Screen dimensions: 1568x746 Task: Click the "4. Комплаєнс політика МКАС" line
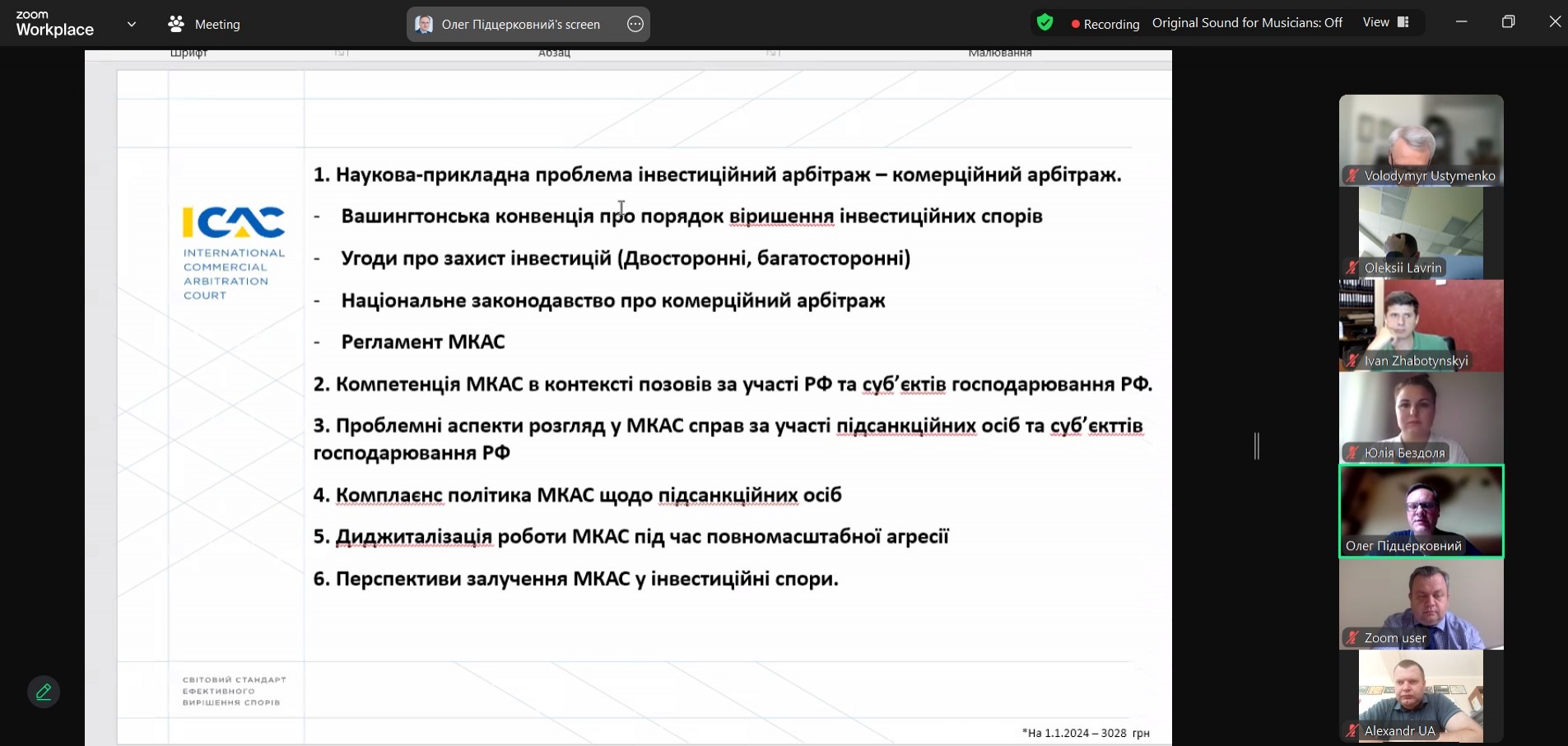(577, 495)
